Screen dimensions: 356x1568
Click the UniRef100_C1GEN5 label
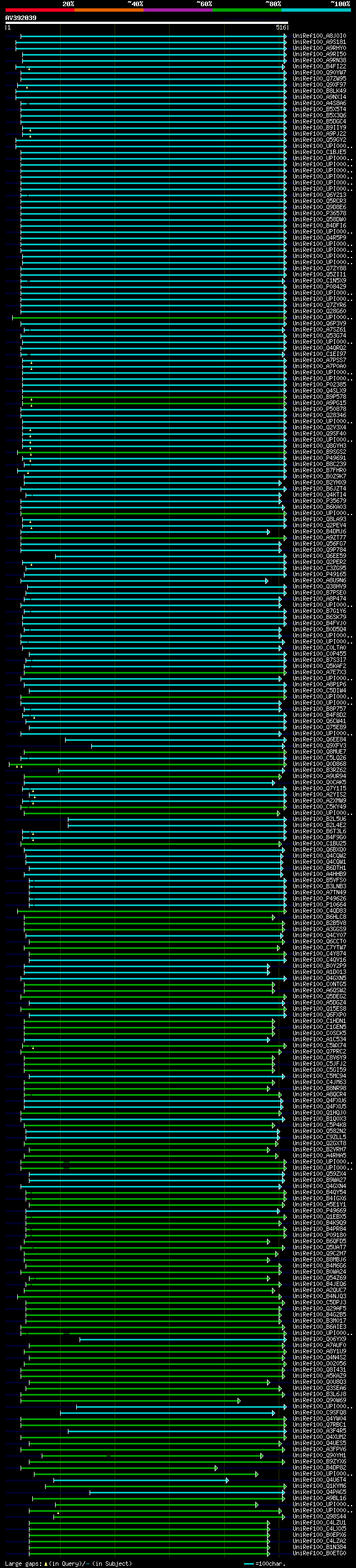319,1027
